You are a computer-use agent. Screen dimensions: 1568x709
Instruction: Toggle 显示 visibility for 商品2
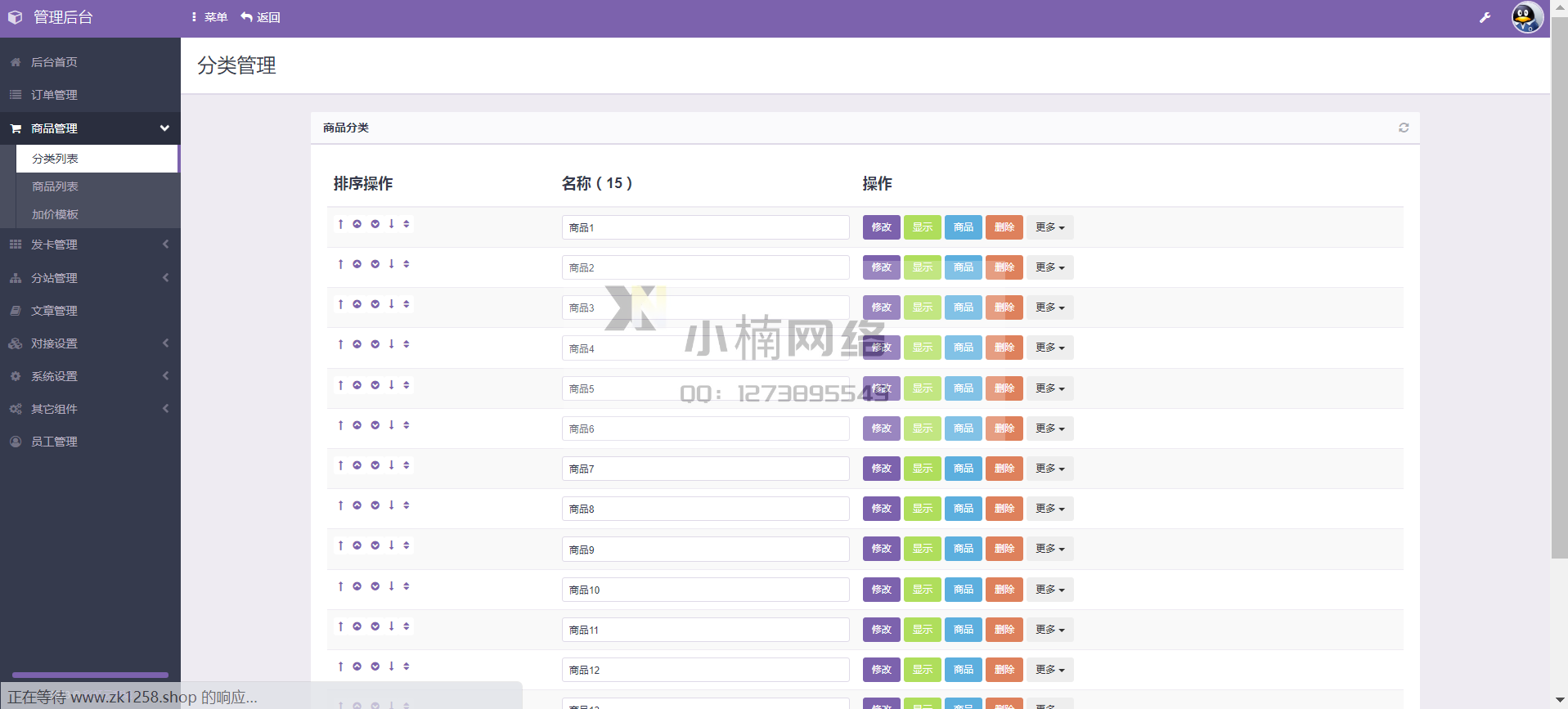coord(923,267)
